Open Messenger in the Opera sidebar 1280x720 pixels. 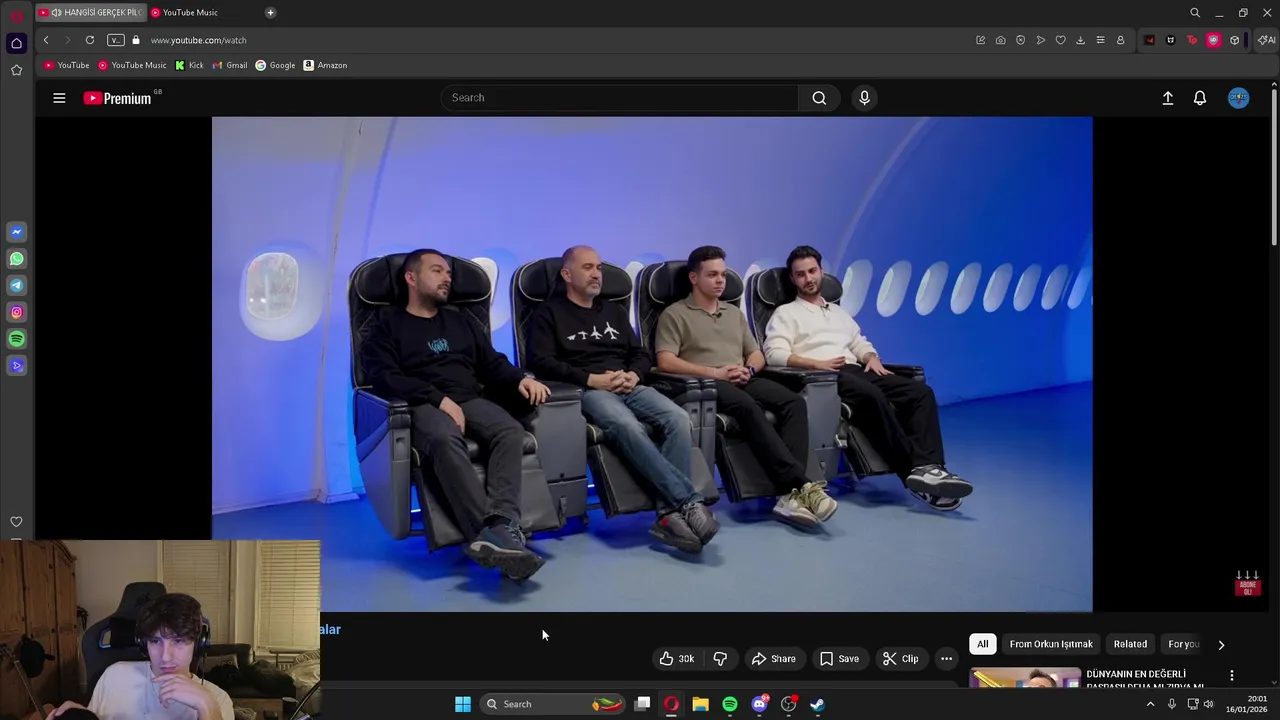click(x=16, y=232)
